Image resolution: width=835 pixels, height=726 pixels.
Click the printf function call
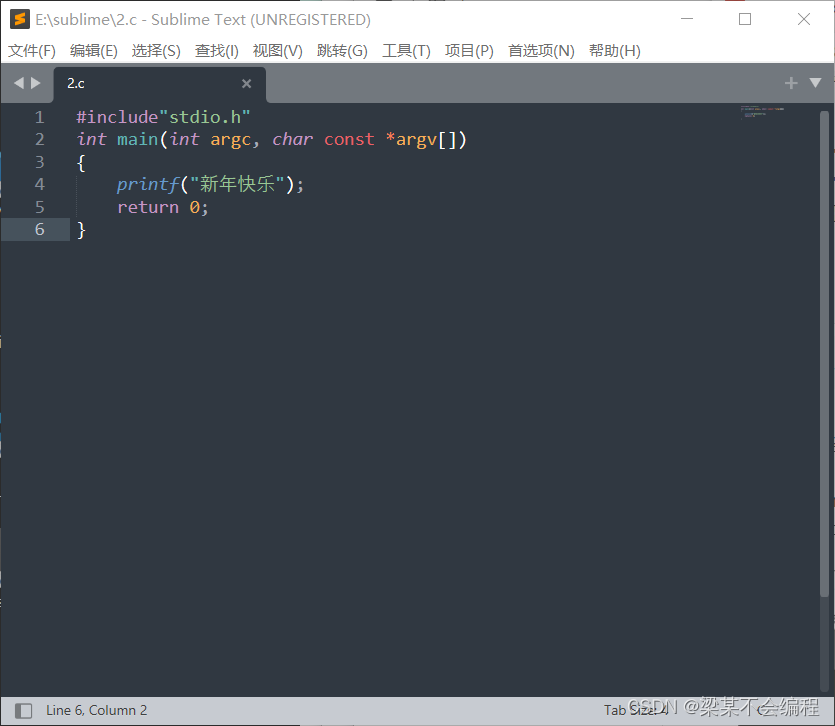(x=148, y=184)
